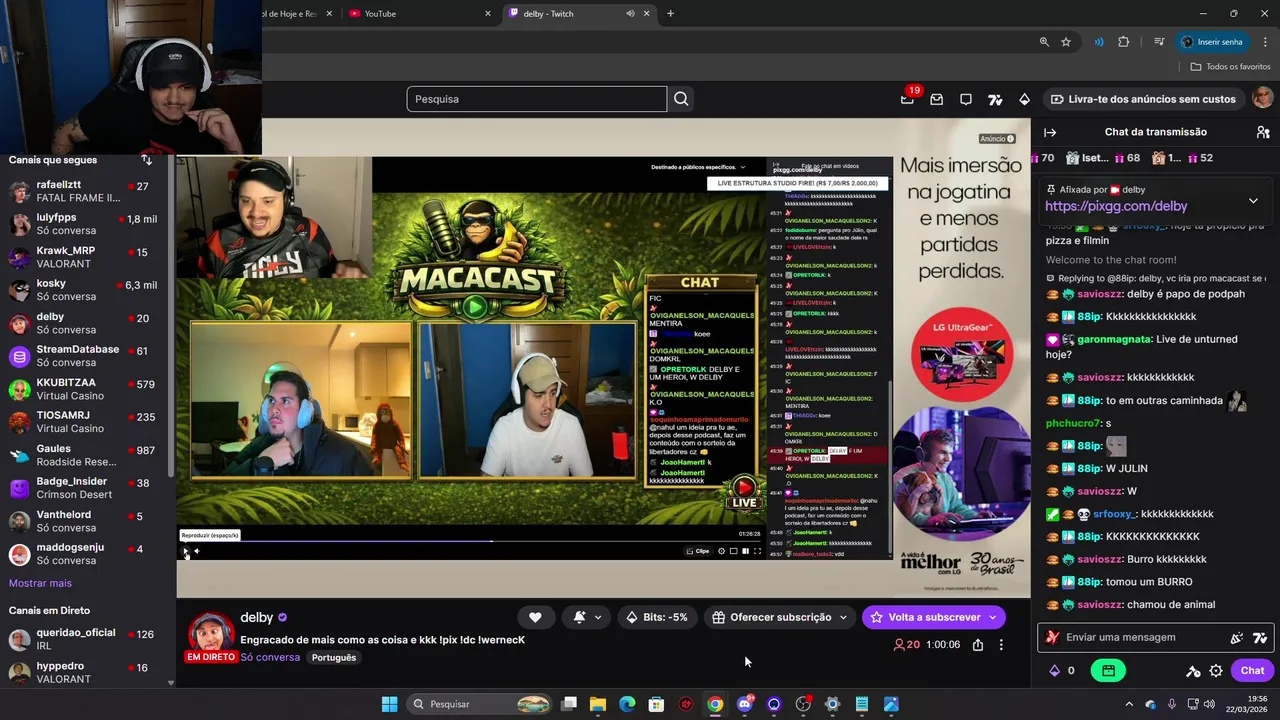The image size is (1280, 720).
Task: Open the three-dot more options for stream
Action: (x=1001, y=645)
